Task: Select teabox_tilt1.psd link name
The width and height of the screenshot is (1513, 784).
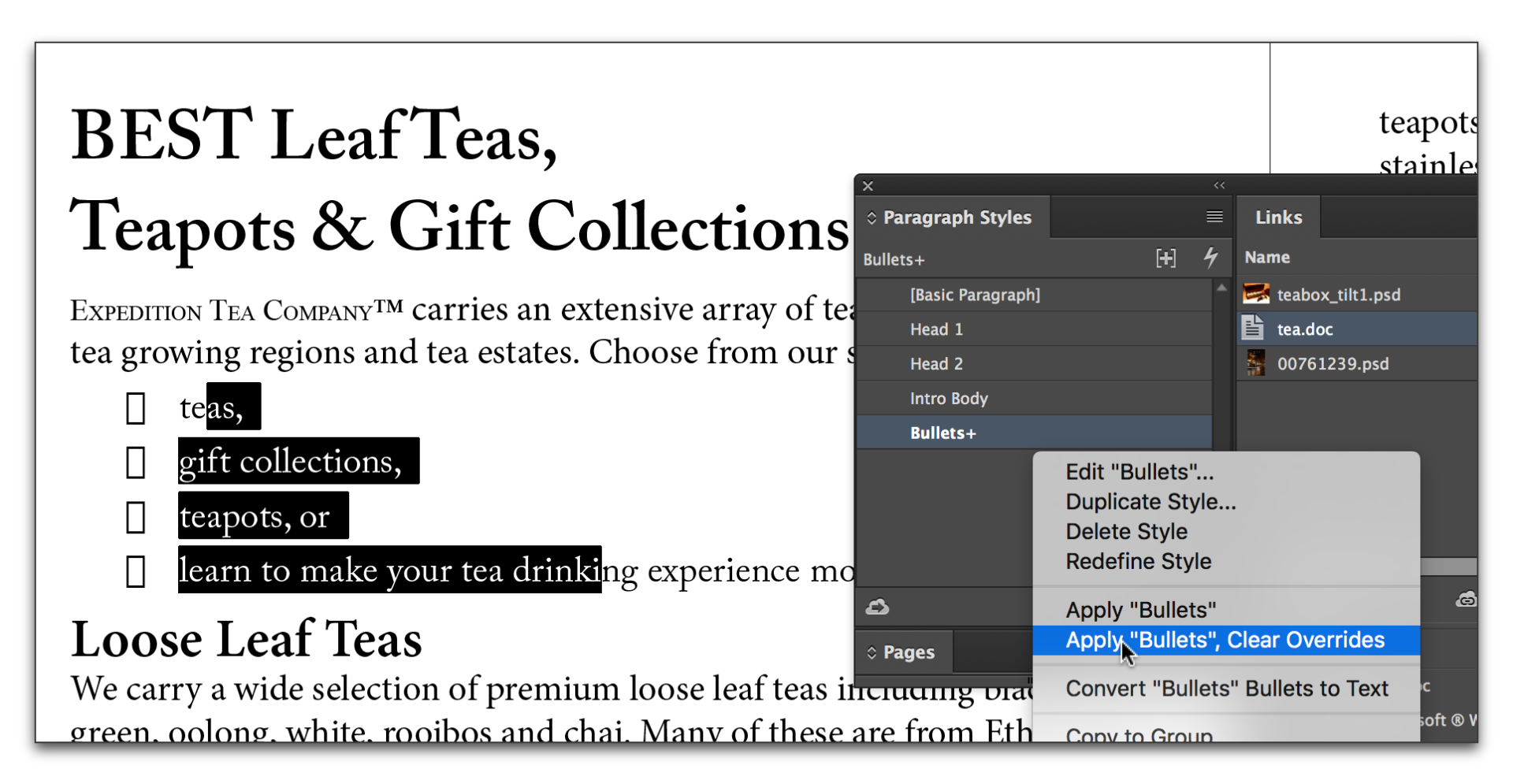Action: (x=1338, y=295)
